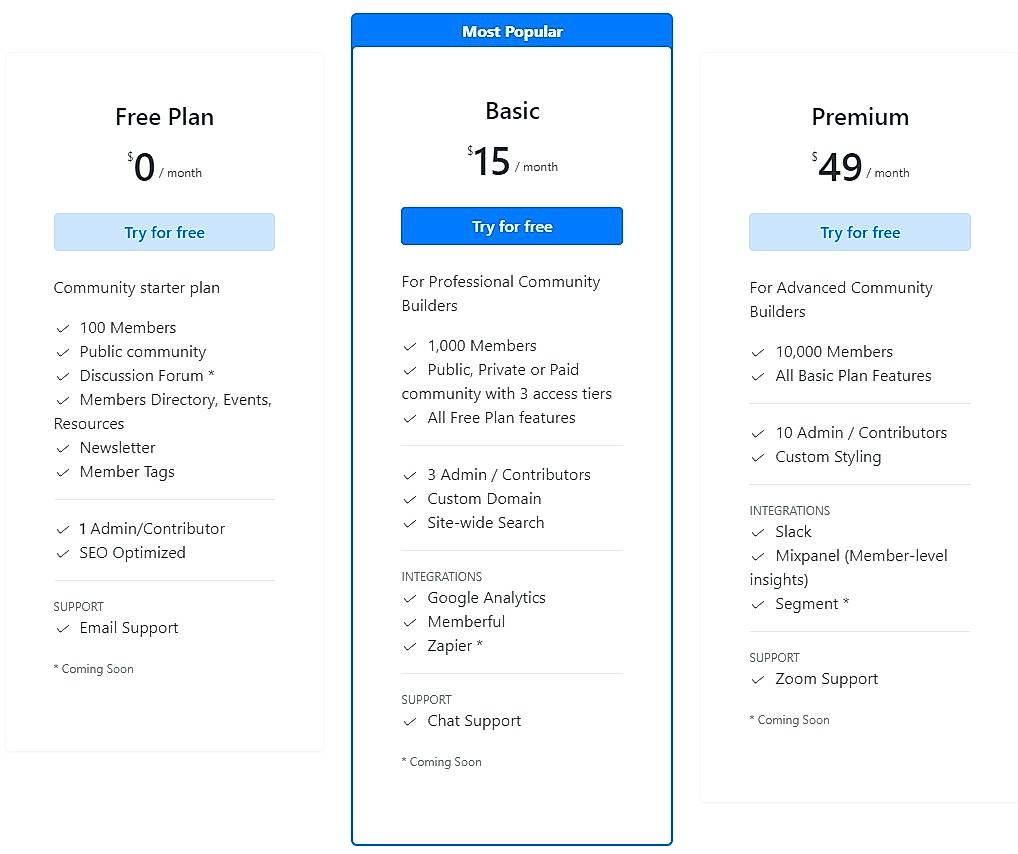
Task: Click the Coming Soon footnote under Free Plan
Action: click(93, 669)
